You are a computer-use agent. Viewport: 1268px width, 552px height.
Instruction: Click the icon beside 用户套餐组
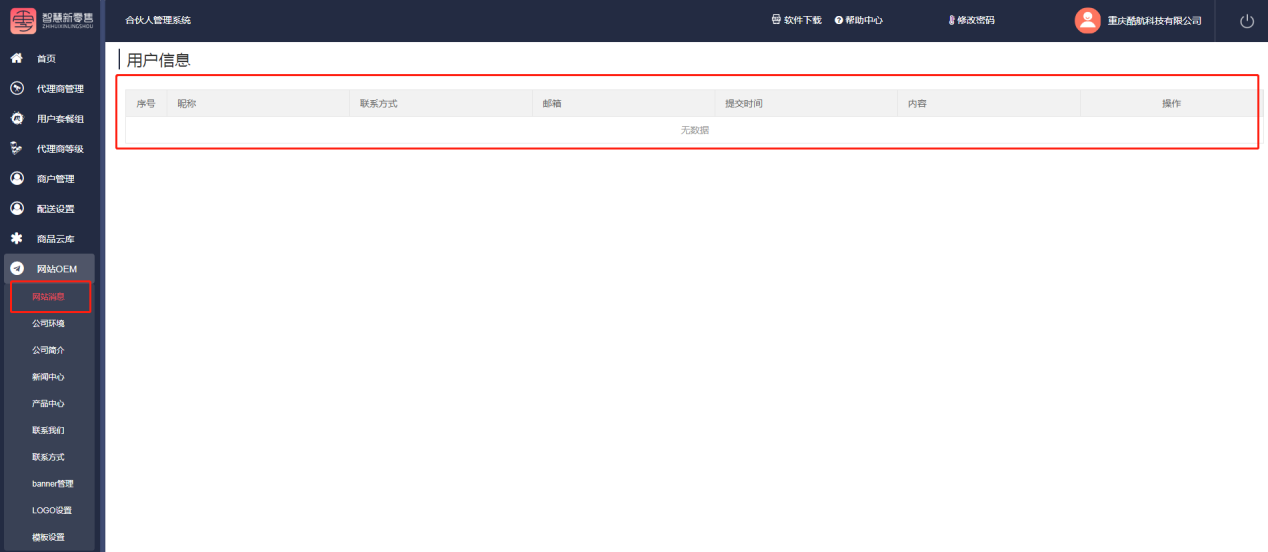click(x=16, y=118)
